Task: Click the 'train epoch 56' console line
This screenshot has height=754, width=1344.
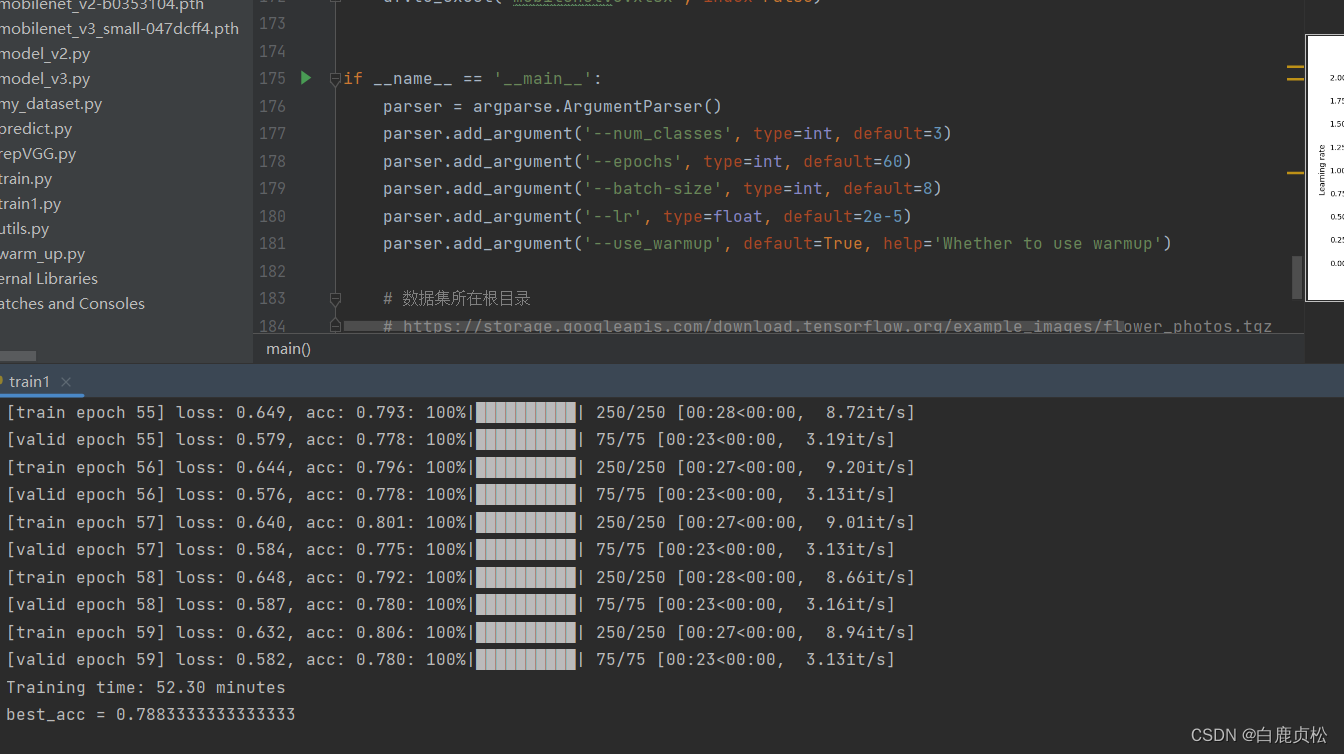Action: pos(460,467)
